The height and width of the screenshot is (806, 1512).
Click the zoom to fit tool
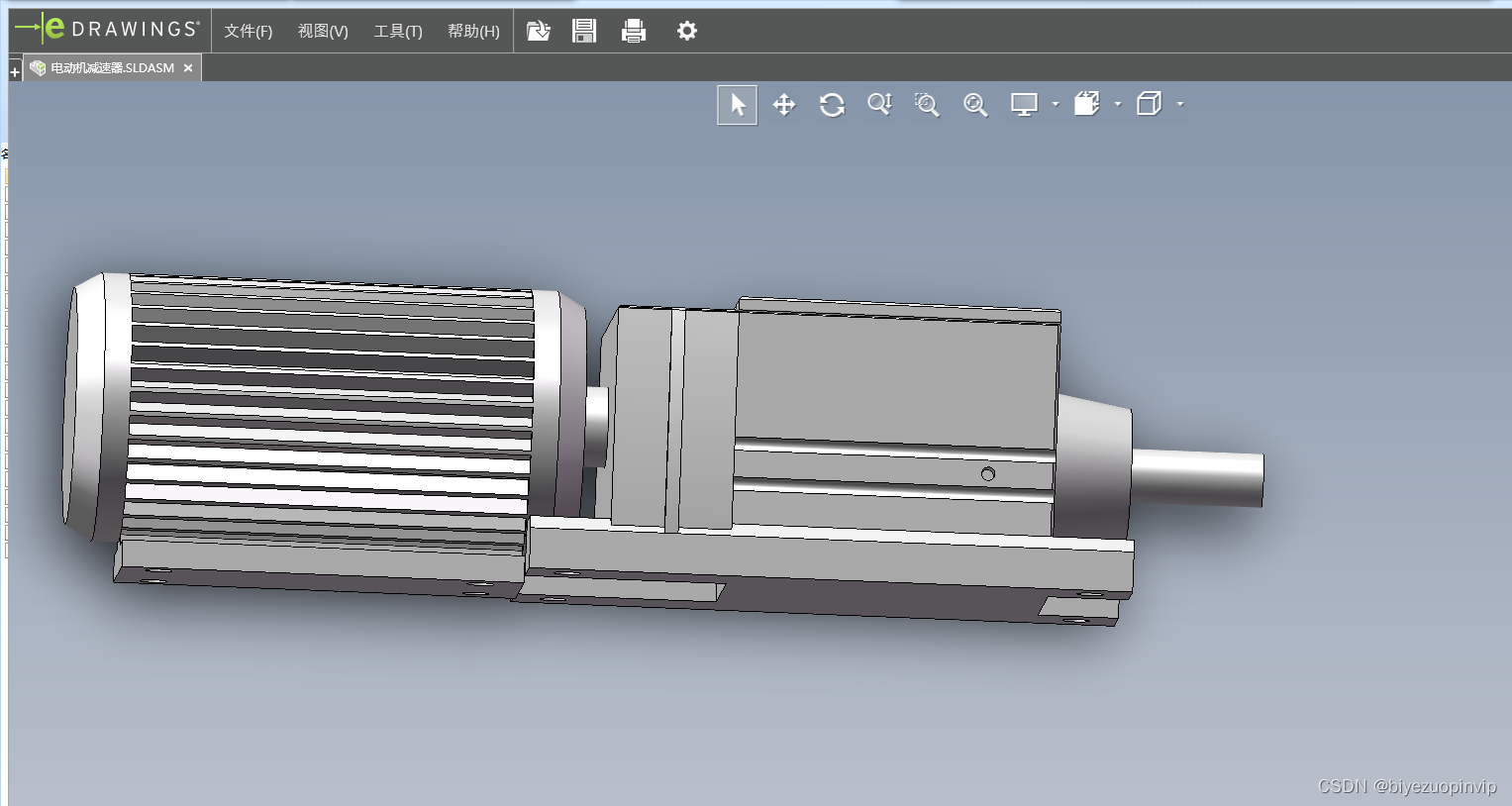coord(975,105)
